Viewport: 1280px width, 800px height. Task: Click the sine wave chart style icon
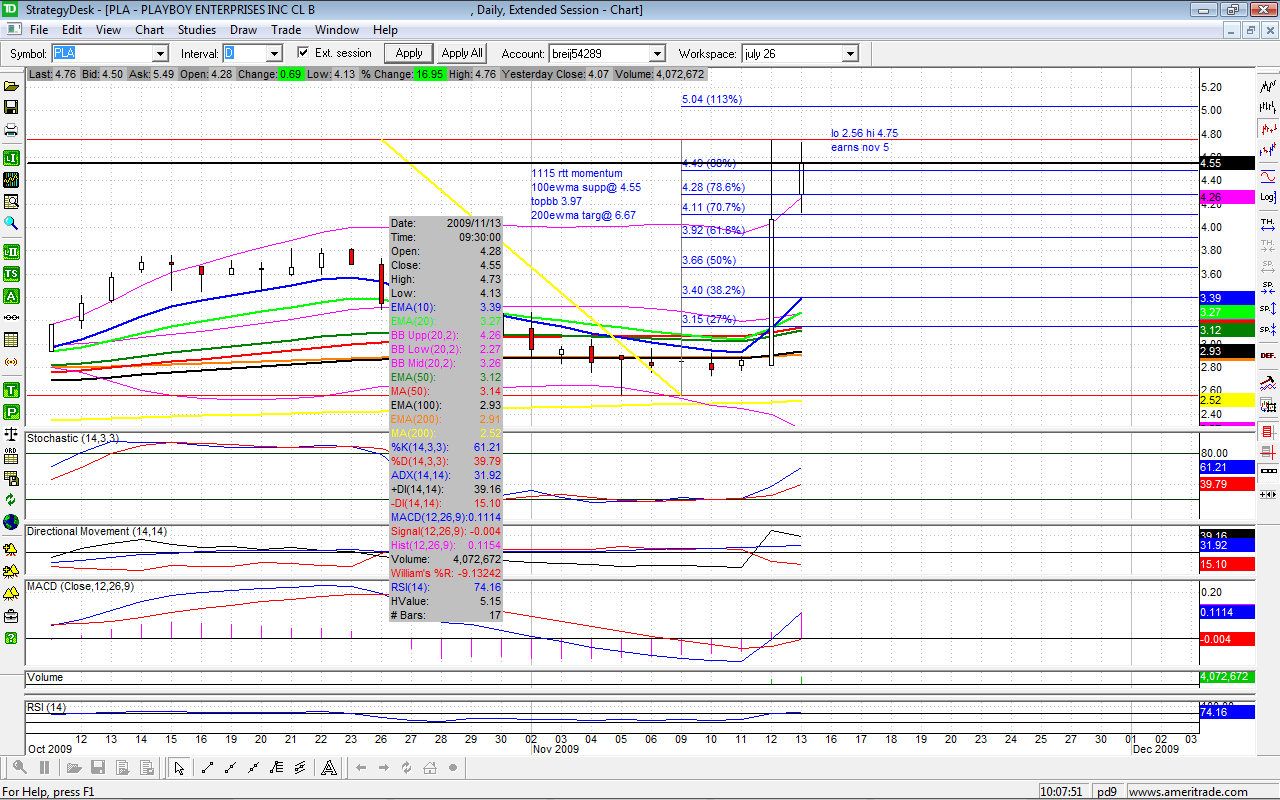point(1268,176)
